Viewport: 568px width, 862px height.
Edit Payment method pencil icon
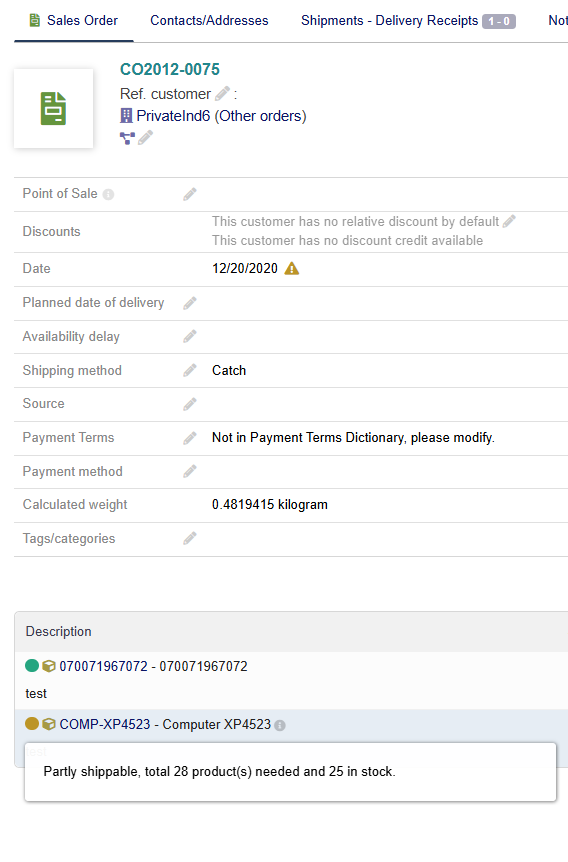pyautogui.click(x=190, y=471)
